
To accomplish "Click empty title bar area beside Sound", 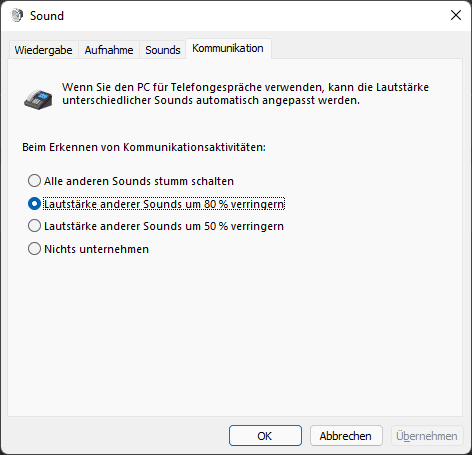I will coord(253,15).
